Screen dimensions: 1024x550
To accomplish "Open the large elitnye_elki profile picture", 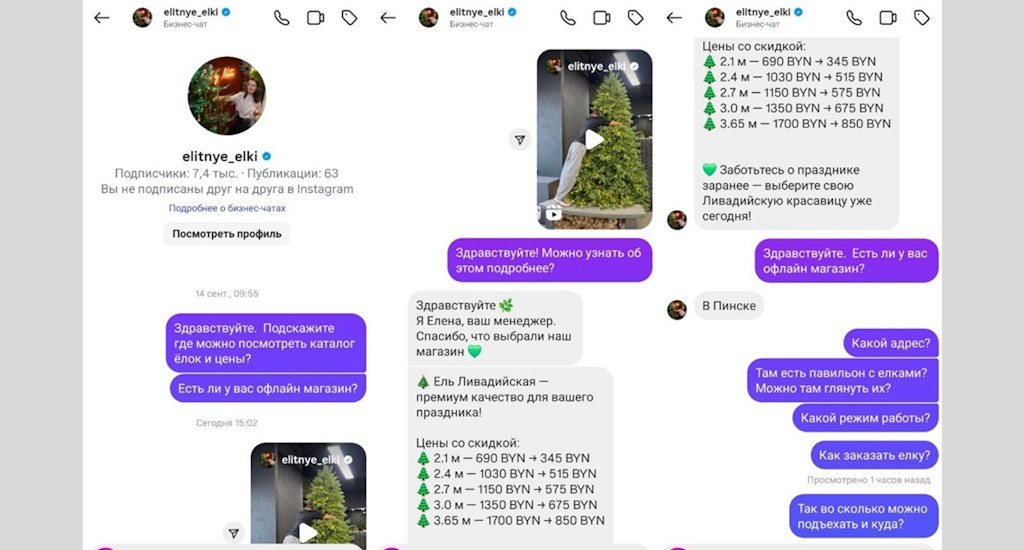I will (x=227, y=95).
